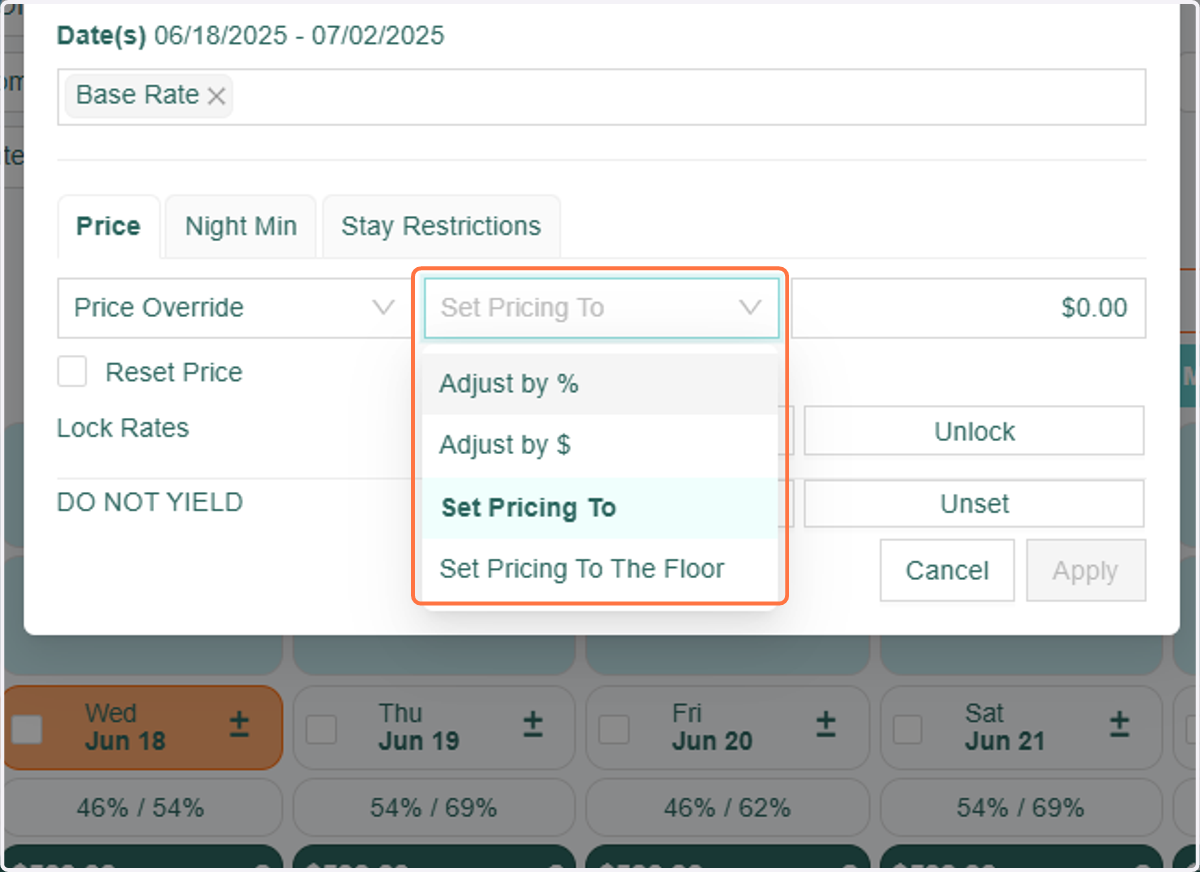The width and height of the screenshot is (1200, 872).
Task: Click the 46% / 54% occupancy cell
Action: pos(141,808)
